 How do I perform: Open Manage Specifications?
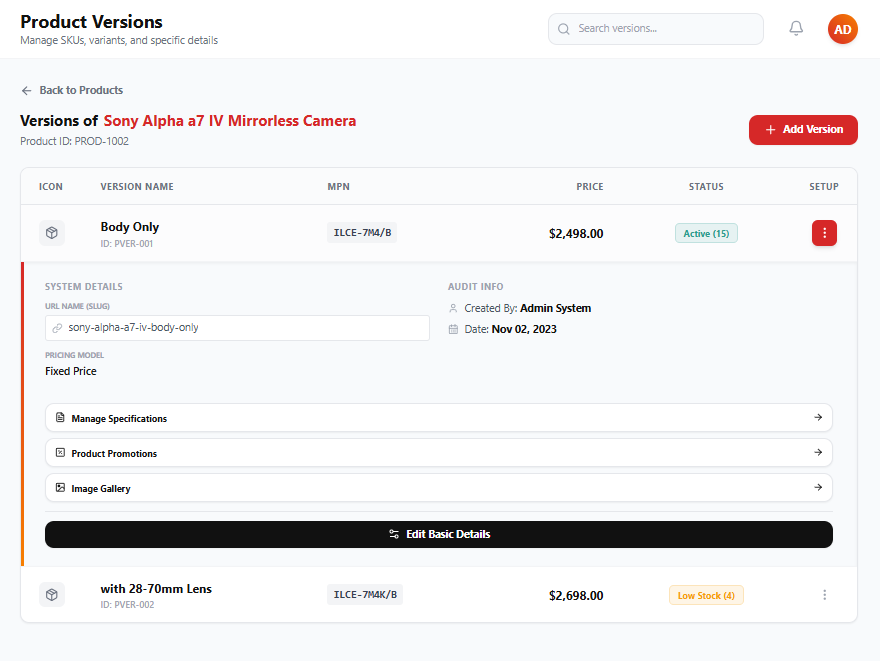point(438,417)
